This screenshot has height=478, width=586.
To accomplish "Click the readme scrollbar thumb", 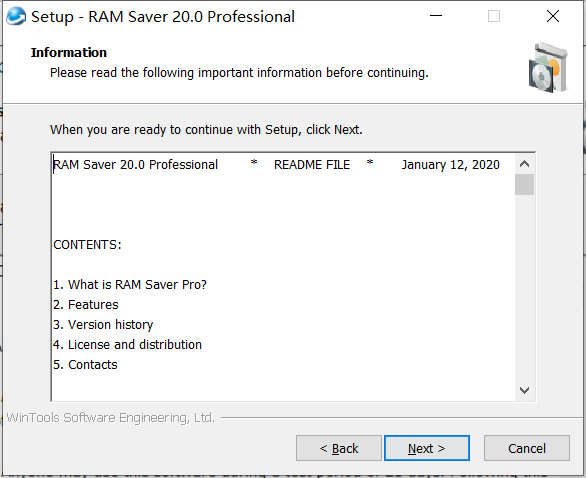I will tap(524, 185).
